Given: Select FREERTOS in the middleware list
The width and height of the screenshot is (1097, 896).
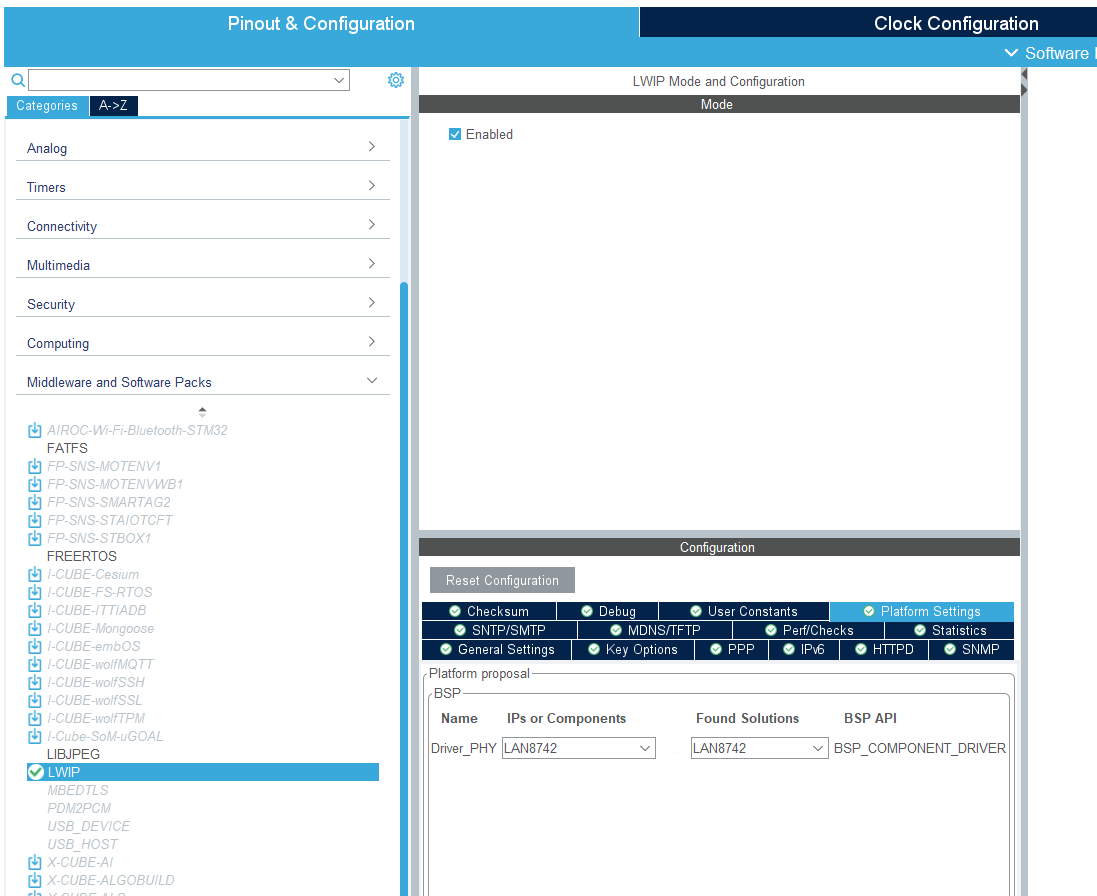Looking at the screenshot, I should pos(82,557).
